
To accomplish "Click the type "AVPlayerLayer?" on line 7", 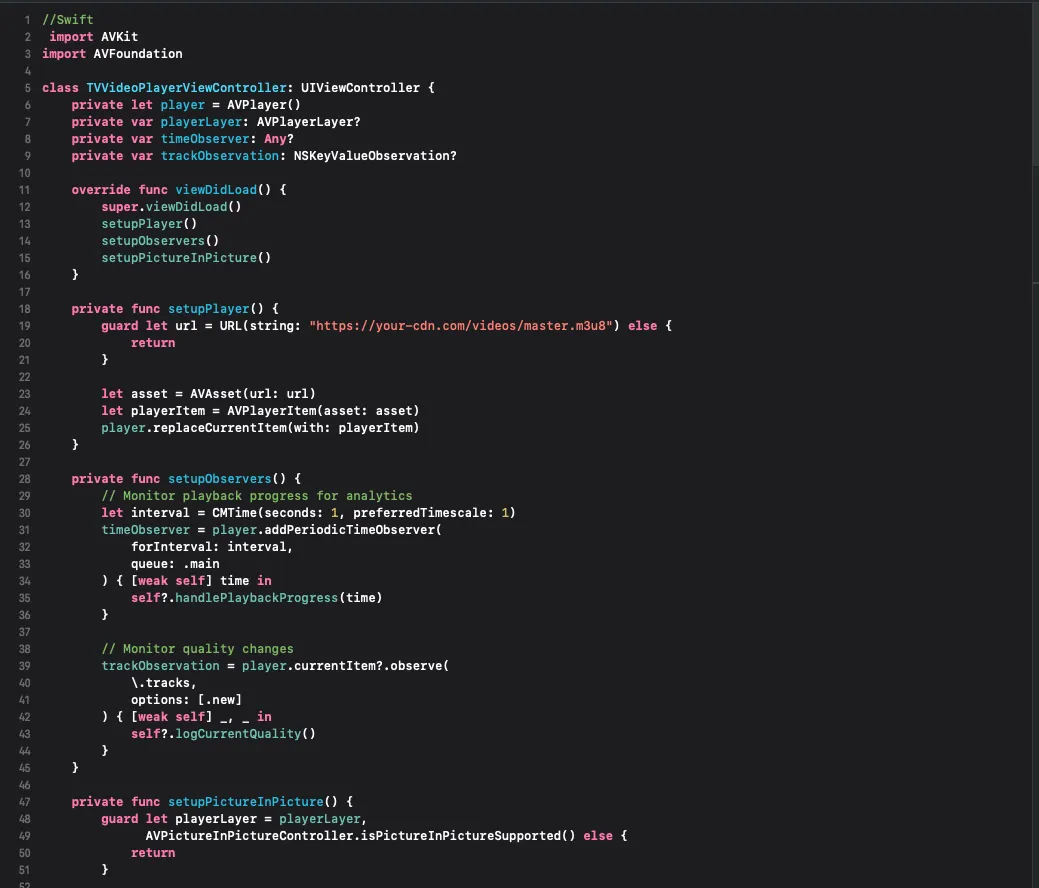I will click(x=308, y=122).
